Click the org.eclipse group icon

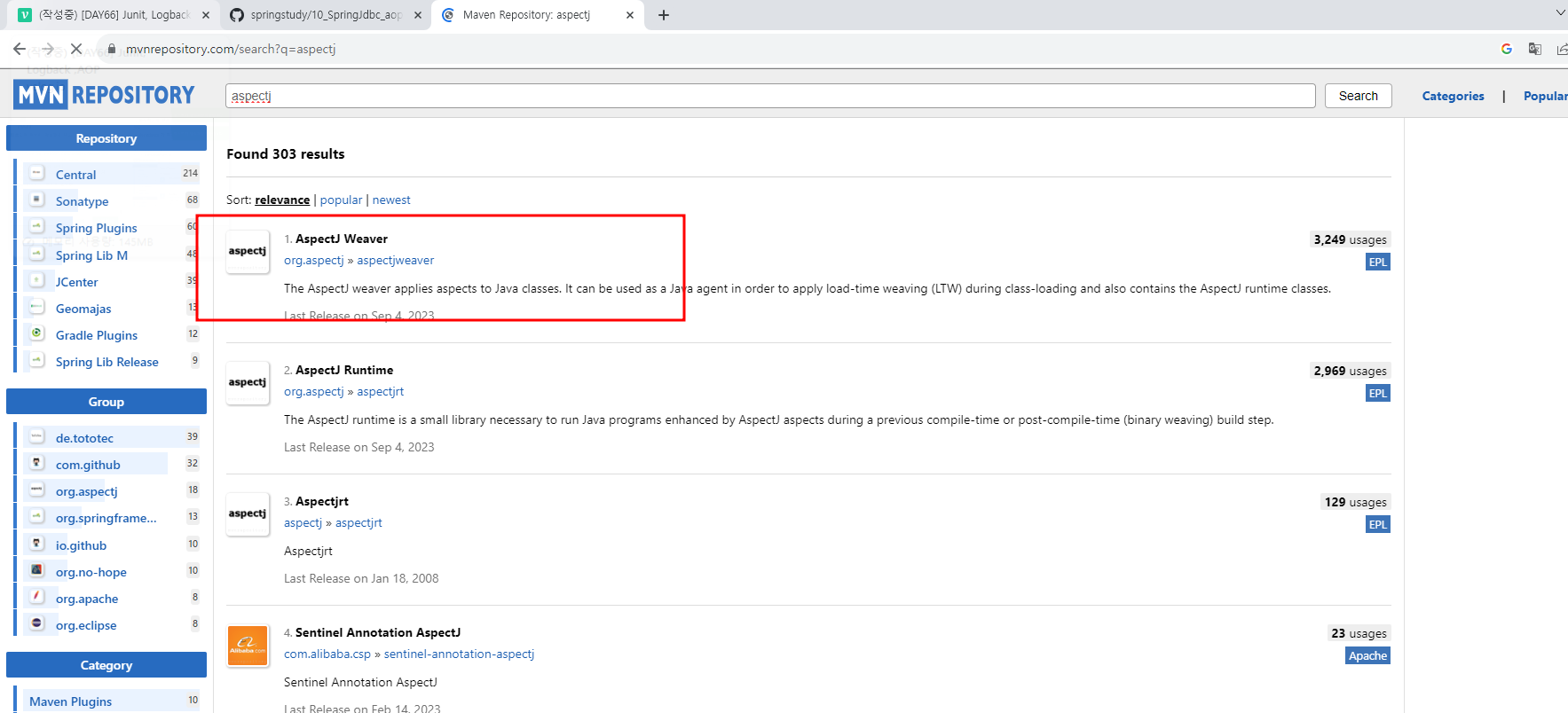pyautogui.click(x=37, y=623)
